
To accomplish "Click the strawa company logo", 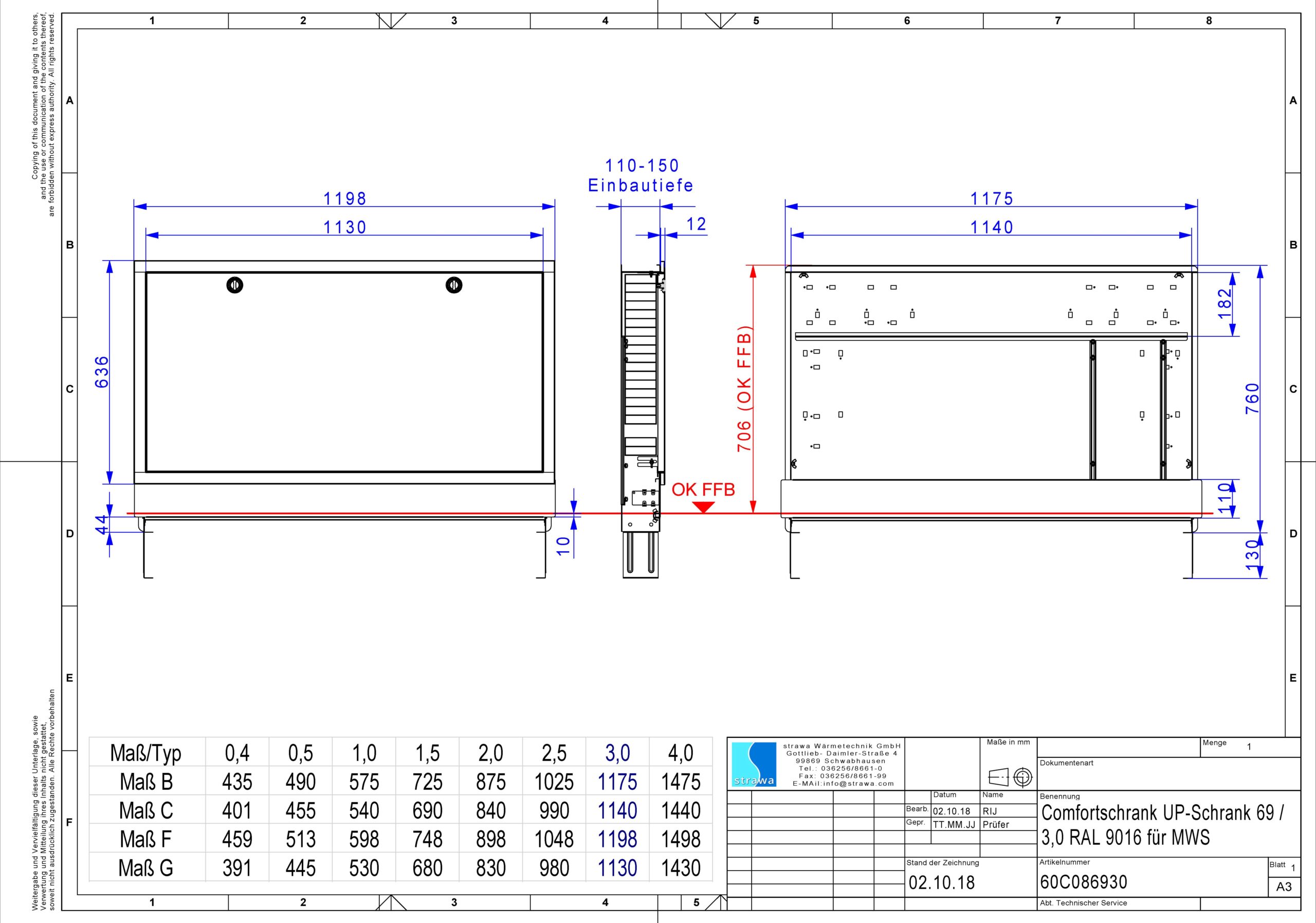I will click(754, 765).
